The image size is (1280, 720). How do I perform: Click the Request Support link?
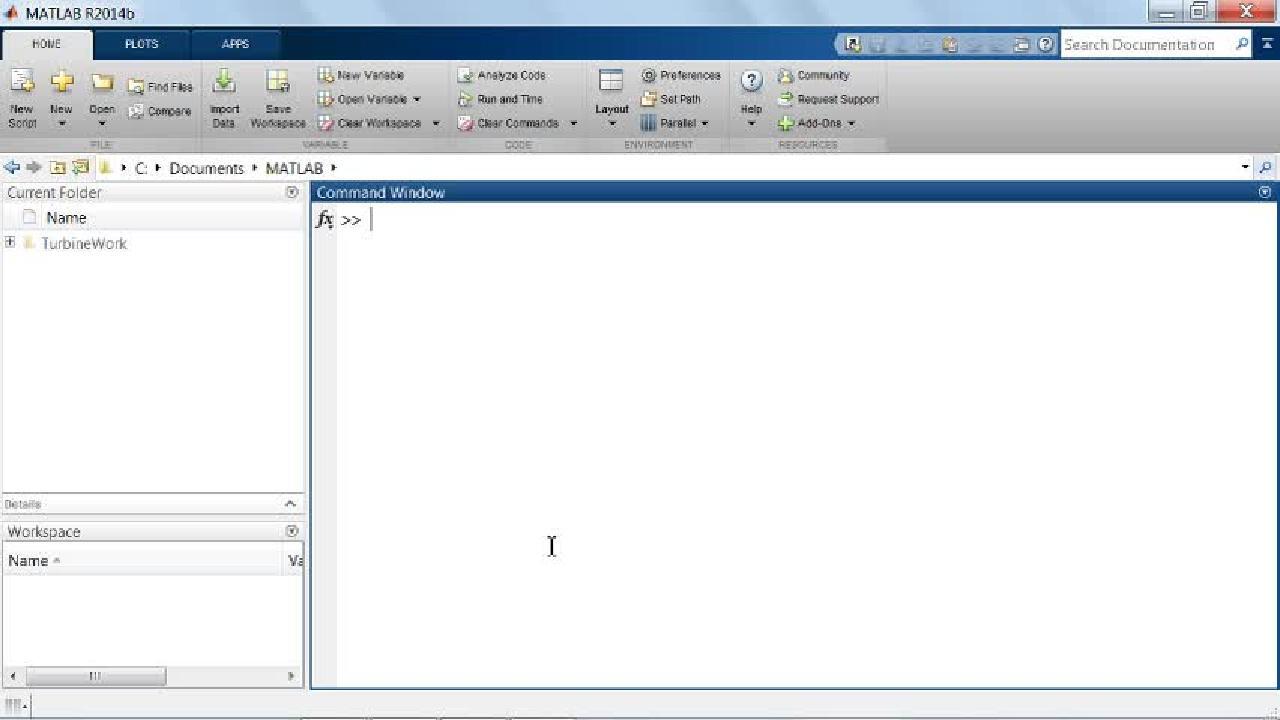[x=829, y=99]
